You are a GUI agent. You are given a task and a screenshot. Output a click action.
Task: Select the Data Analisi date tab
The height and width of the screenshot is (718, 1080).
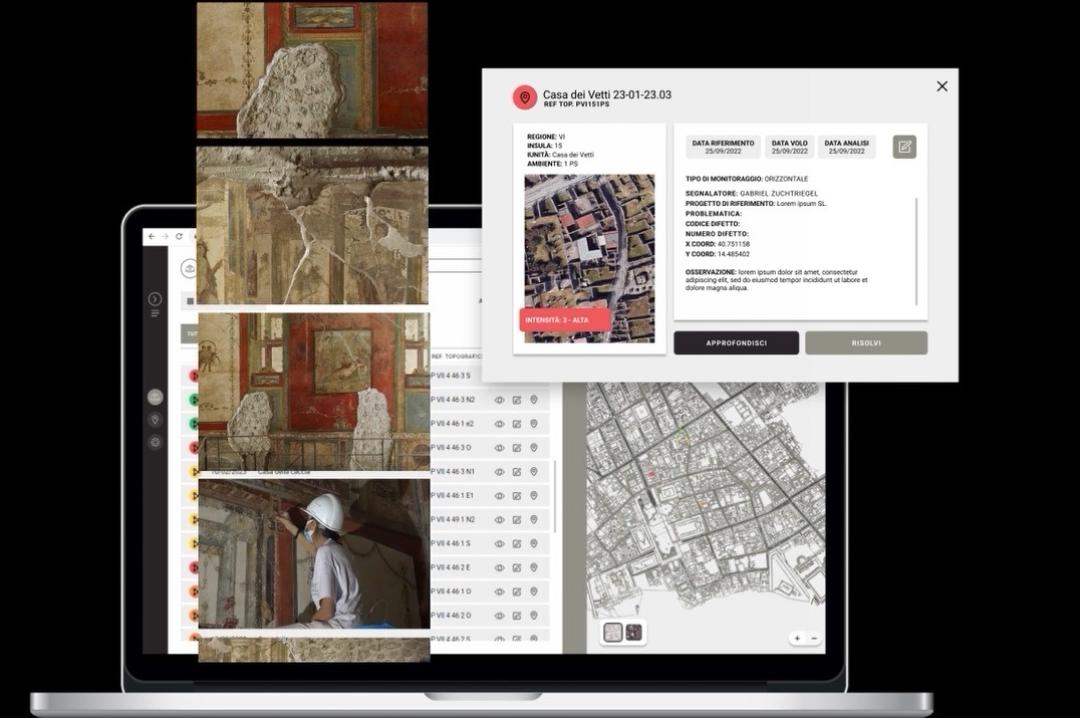coord(846,147)
